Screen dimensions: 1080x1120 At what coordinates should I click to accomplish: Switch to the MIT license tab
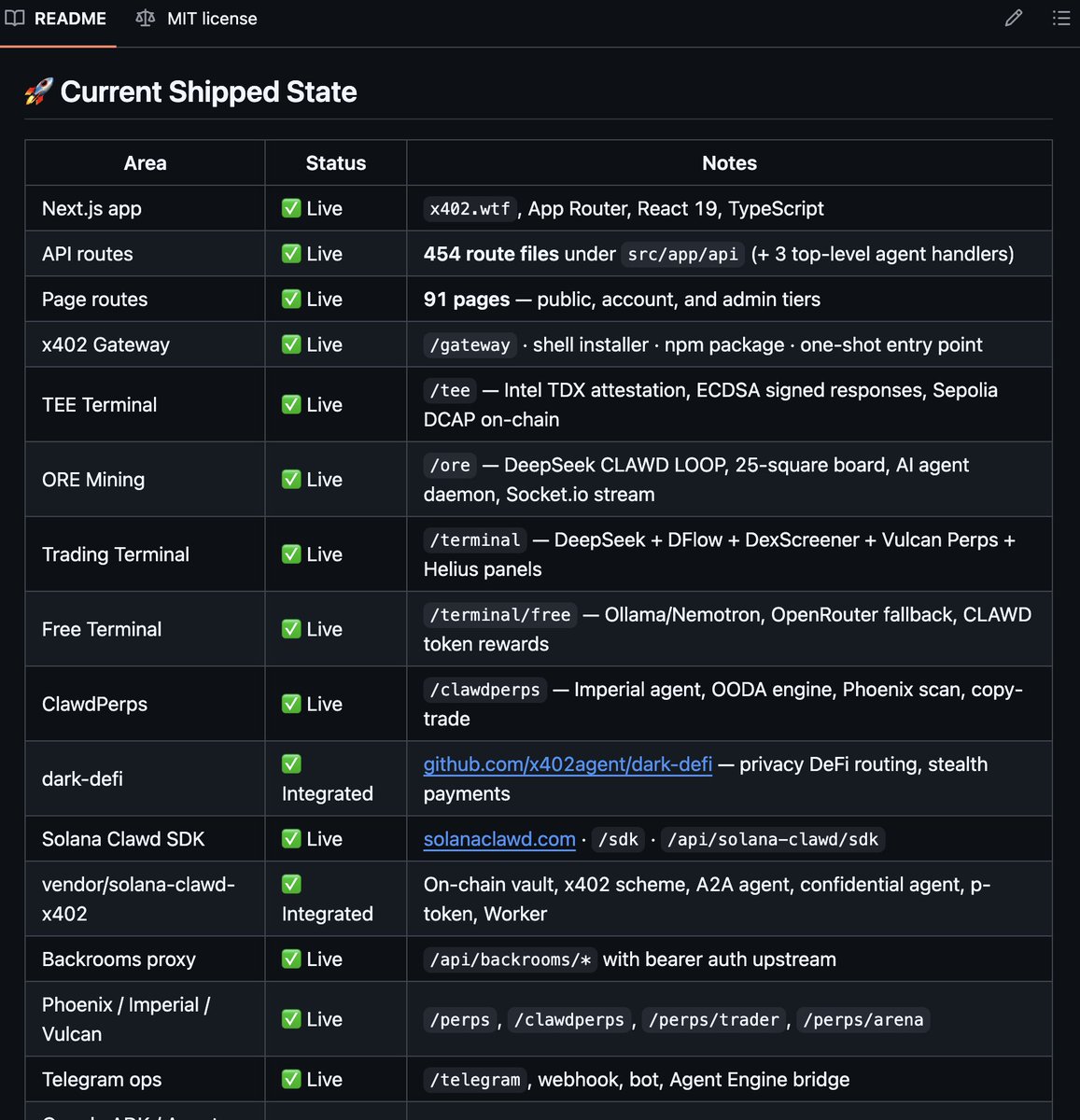point(196,19)
